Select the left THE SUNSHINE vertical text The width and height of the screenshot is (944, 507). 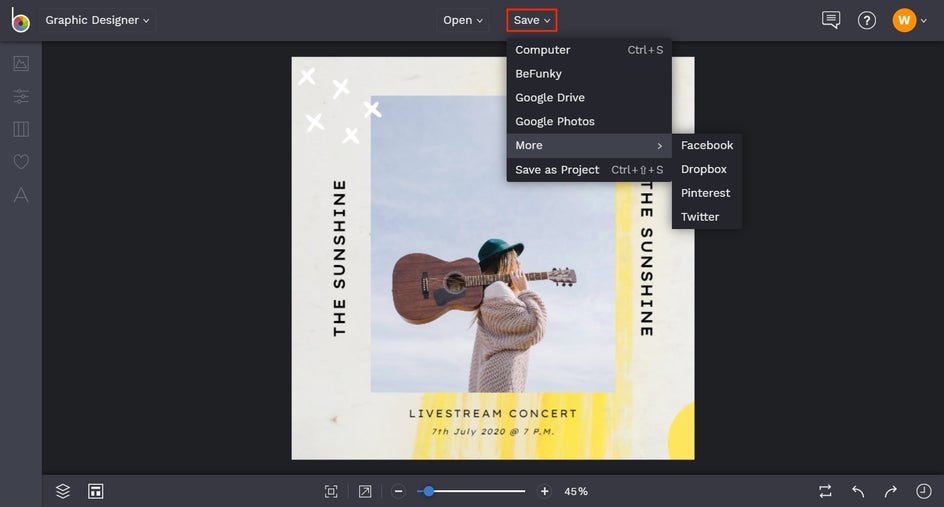pos(340,258)
